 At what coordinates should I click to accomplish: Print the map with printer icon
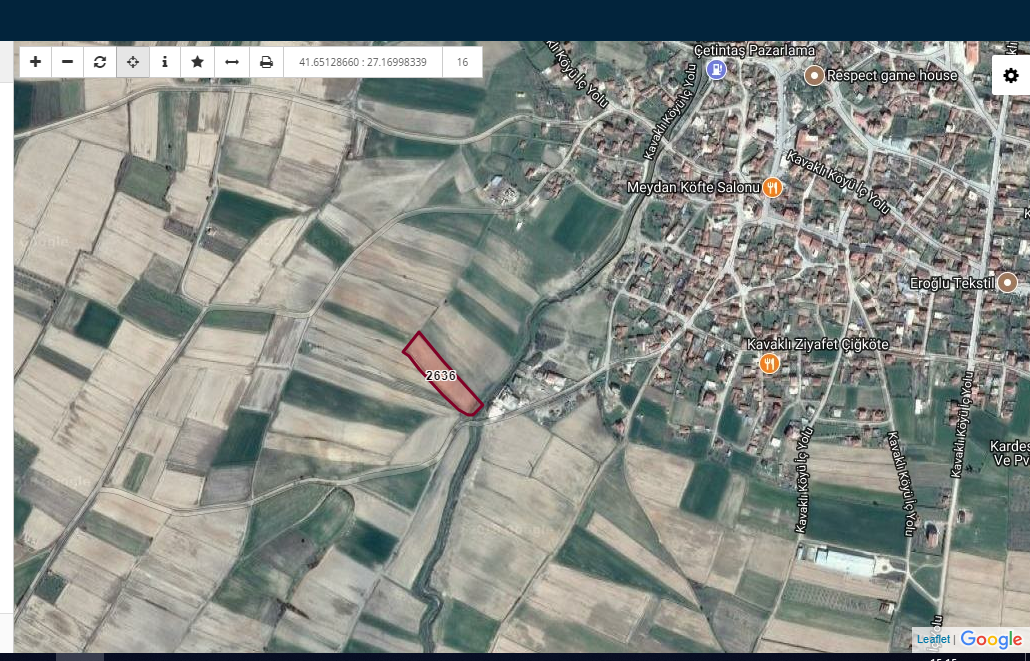266,62
